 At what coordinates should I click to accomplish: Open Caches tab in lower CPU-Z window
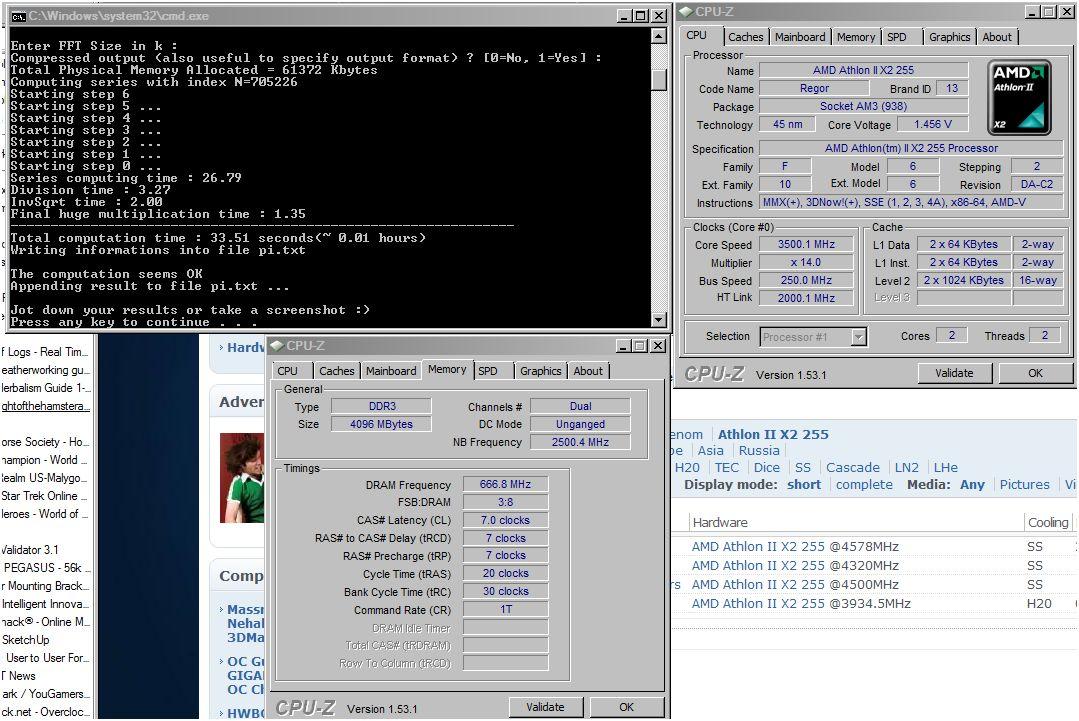click(x=336, y=371)
